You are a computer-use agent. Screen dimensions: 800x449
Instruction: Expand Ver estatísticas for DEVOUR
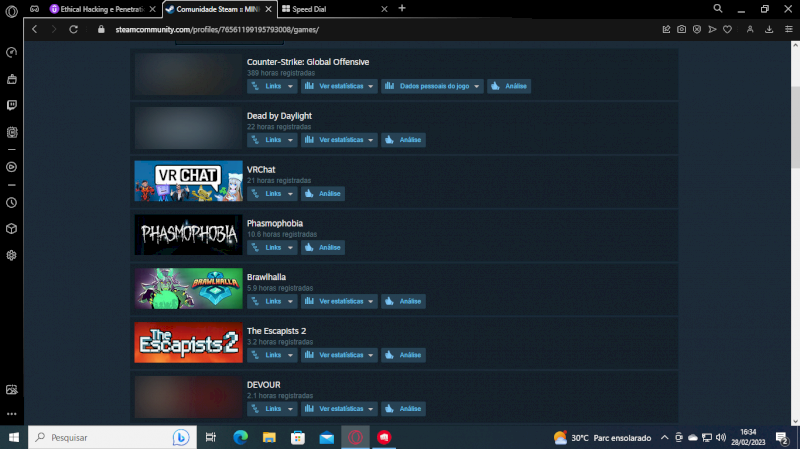(339, 409)
